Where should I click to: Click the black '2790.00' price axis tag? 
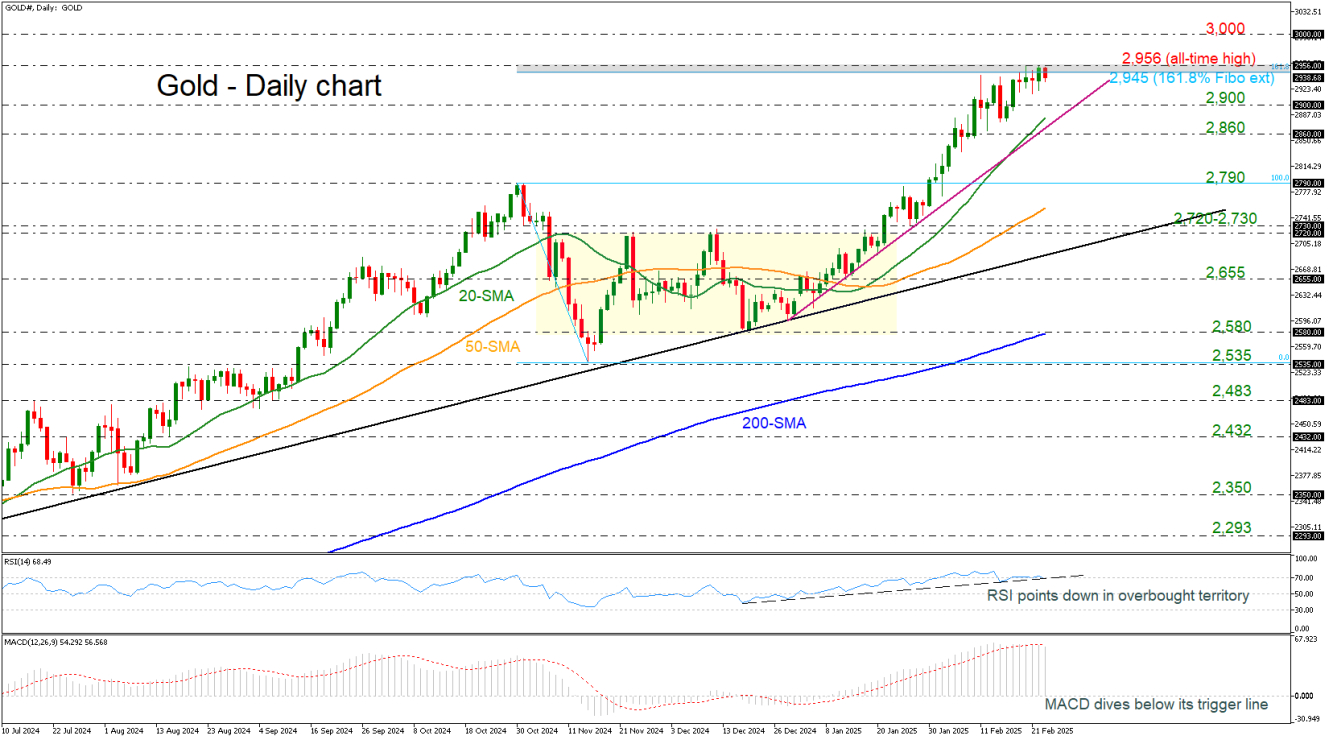pyautogui.click(x=1308, y=183)
